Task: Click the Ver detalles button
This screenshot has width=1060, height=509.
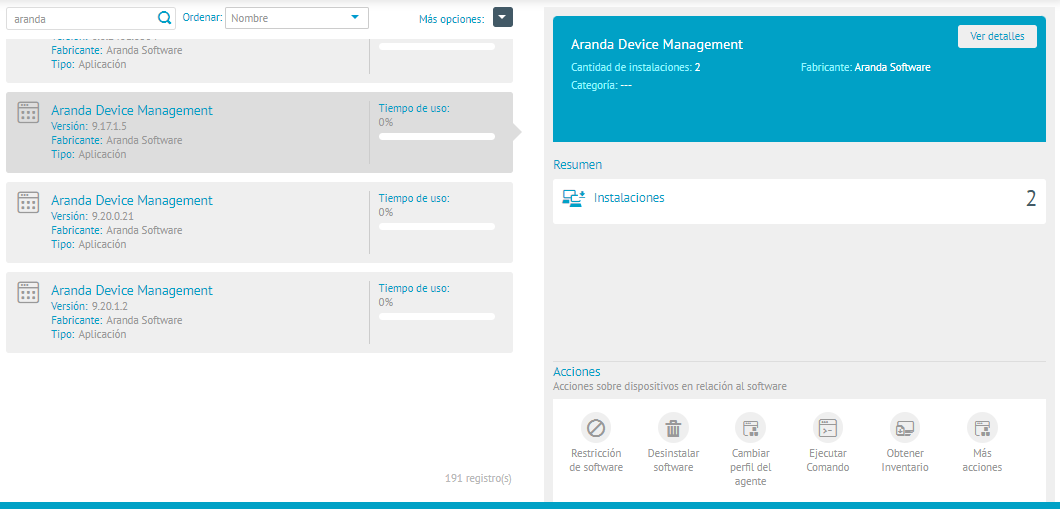Action: point(997,37)
